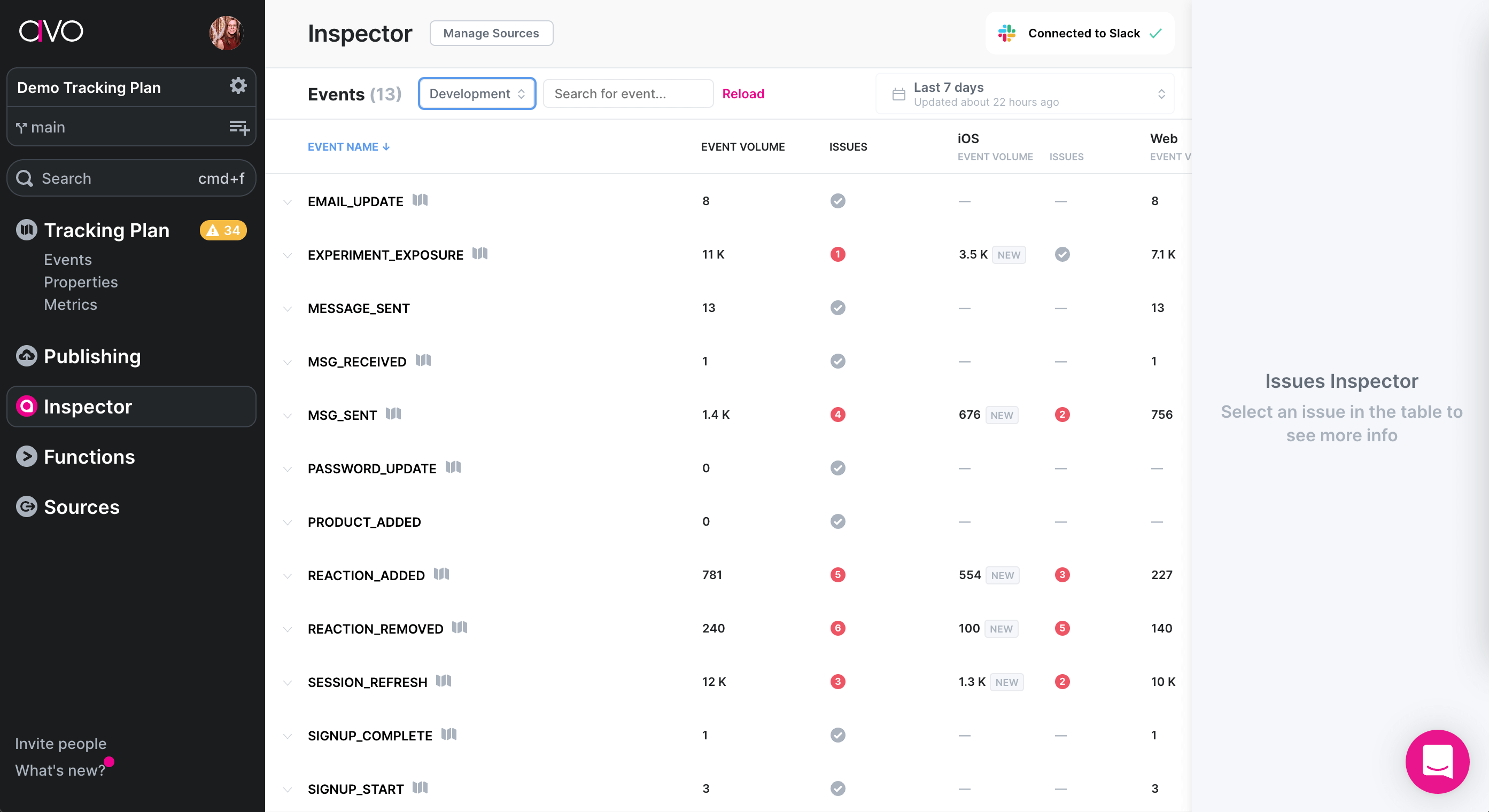Open Demo Tracking Plan settings gear
Image resolution: width=1489 pixels, height=812 pixels.
coord(238,85)
